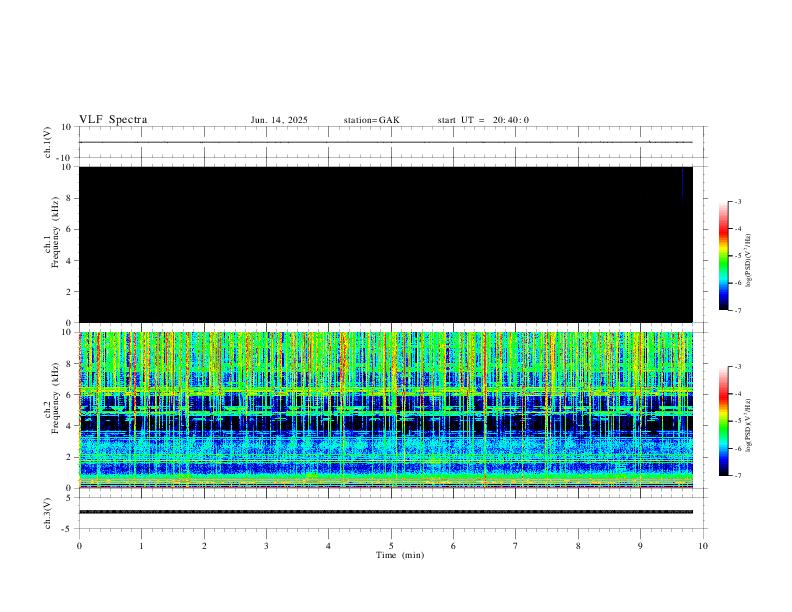Click the ch.3 voltage waveform band
This screenshot has width=792, height=612.
click(386, 512)
